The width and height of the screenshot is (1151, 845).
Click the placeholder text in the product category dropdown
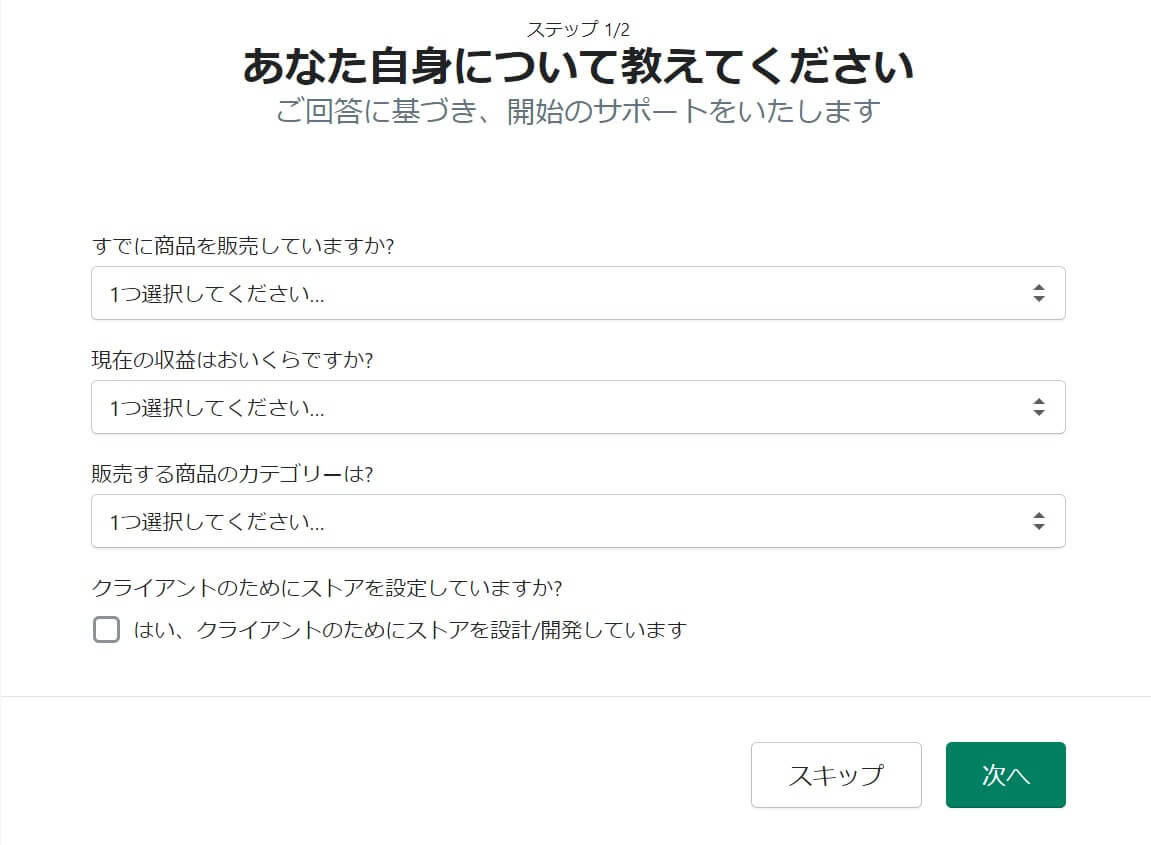[217, 522]
